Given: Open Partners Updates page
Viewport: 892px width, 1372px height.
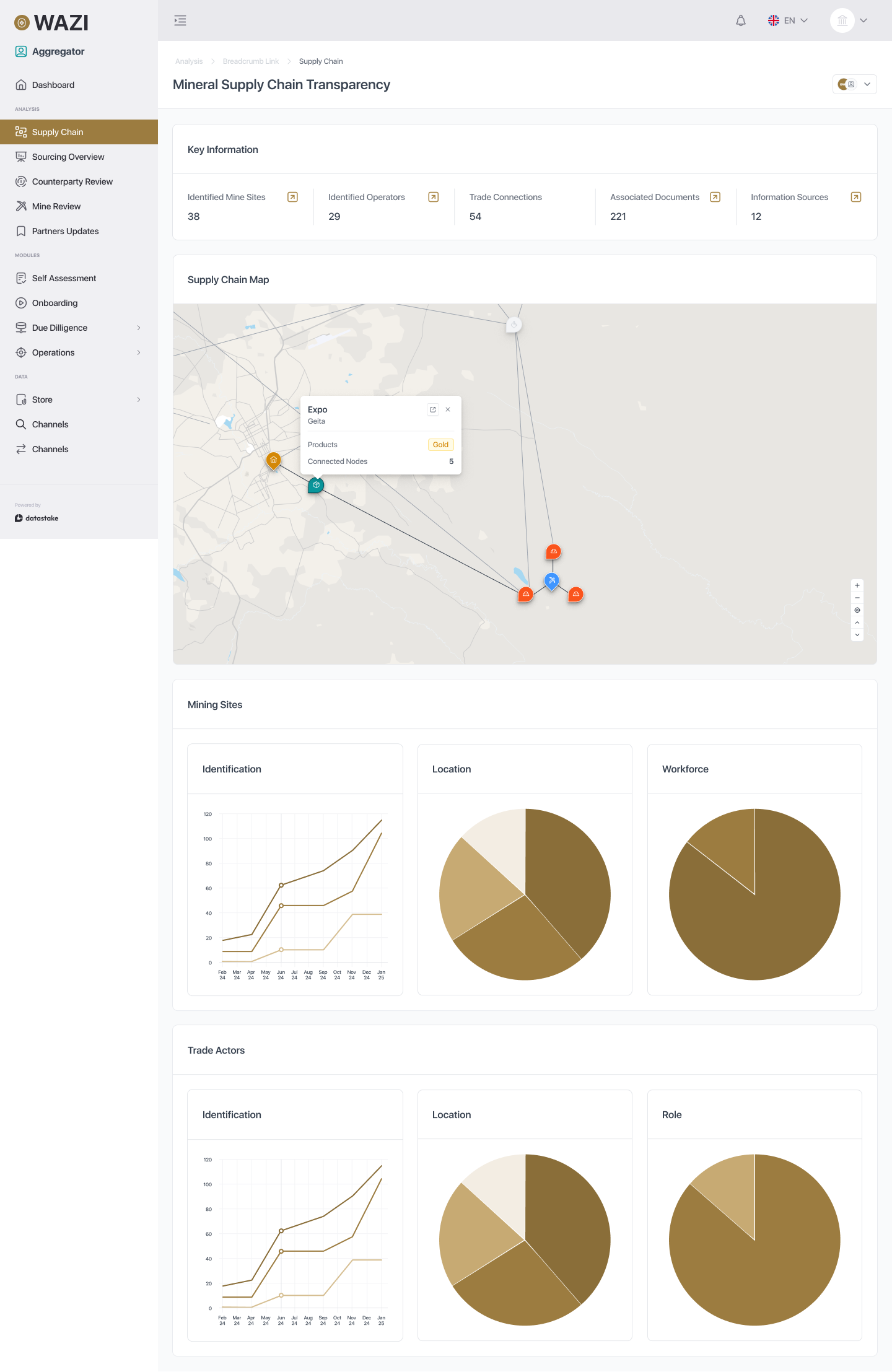Looking at the screenshot, I should point(79,231).
